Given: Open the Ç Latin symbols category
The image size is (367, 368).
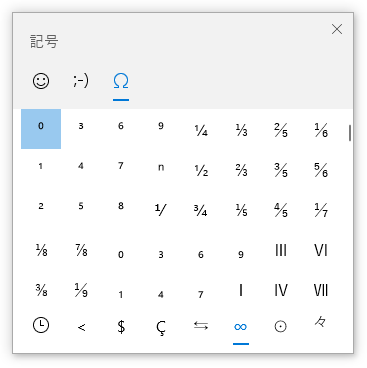Looking at the screenshot, I should pos(161,327).
